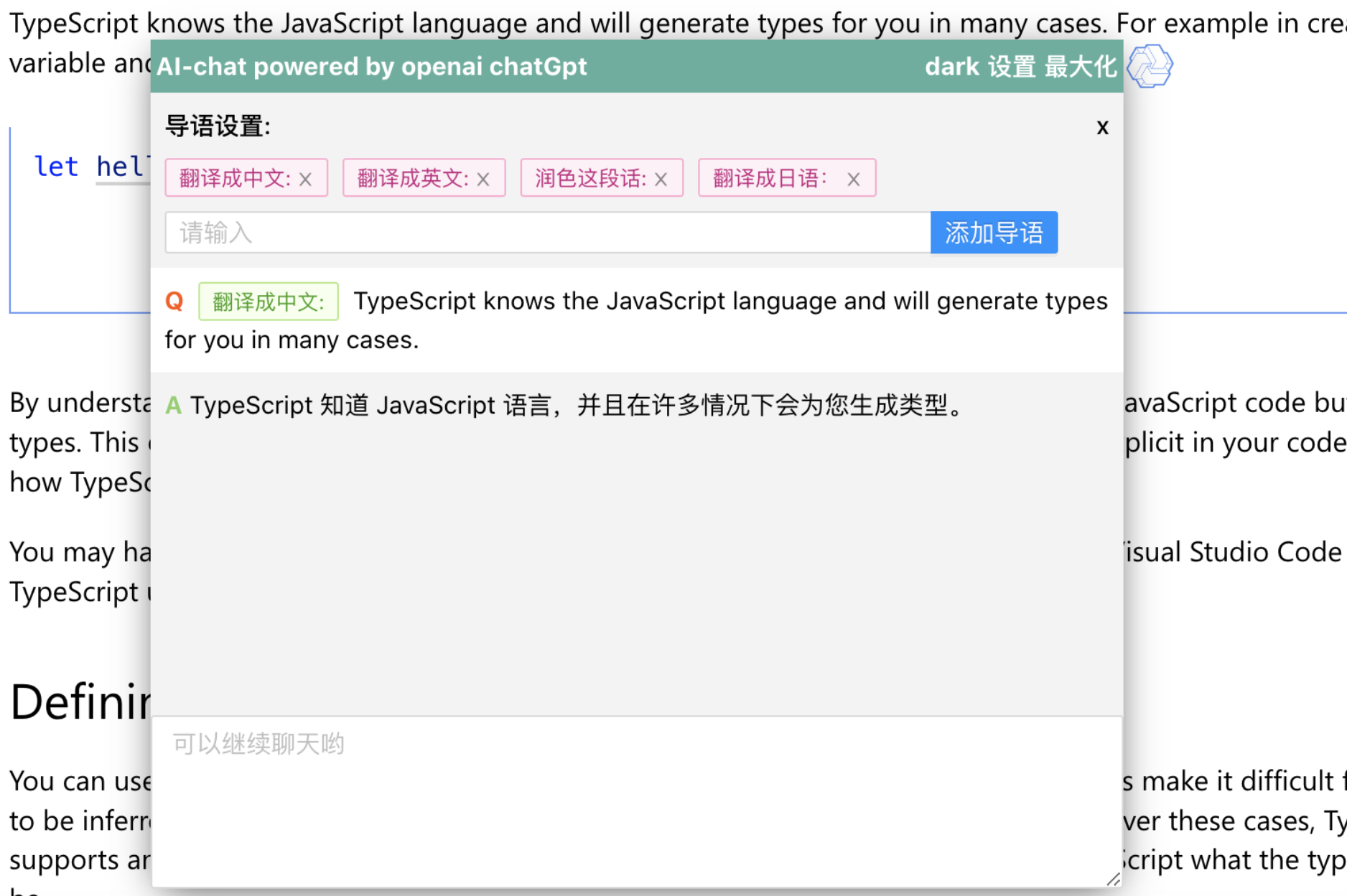This screenshot has width=1347, height=896.
Task: Click the green 翻译成中文 tag in the question
Action: tap(269, 302)
